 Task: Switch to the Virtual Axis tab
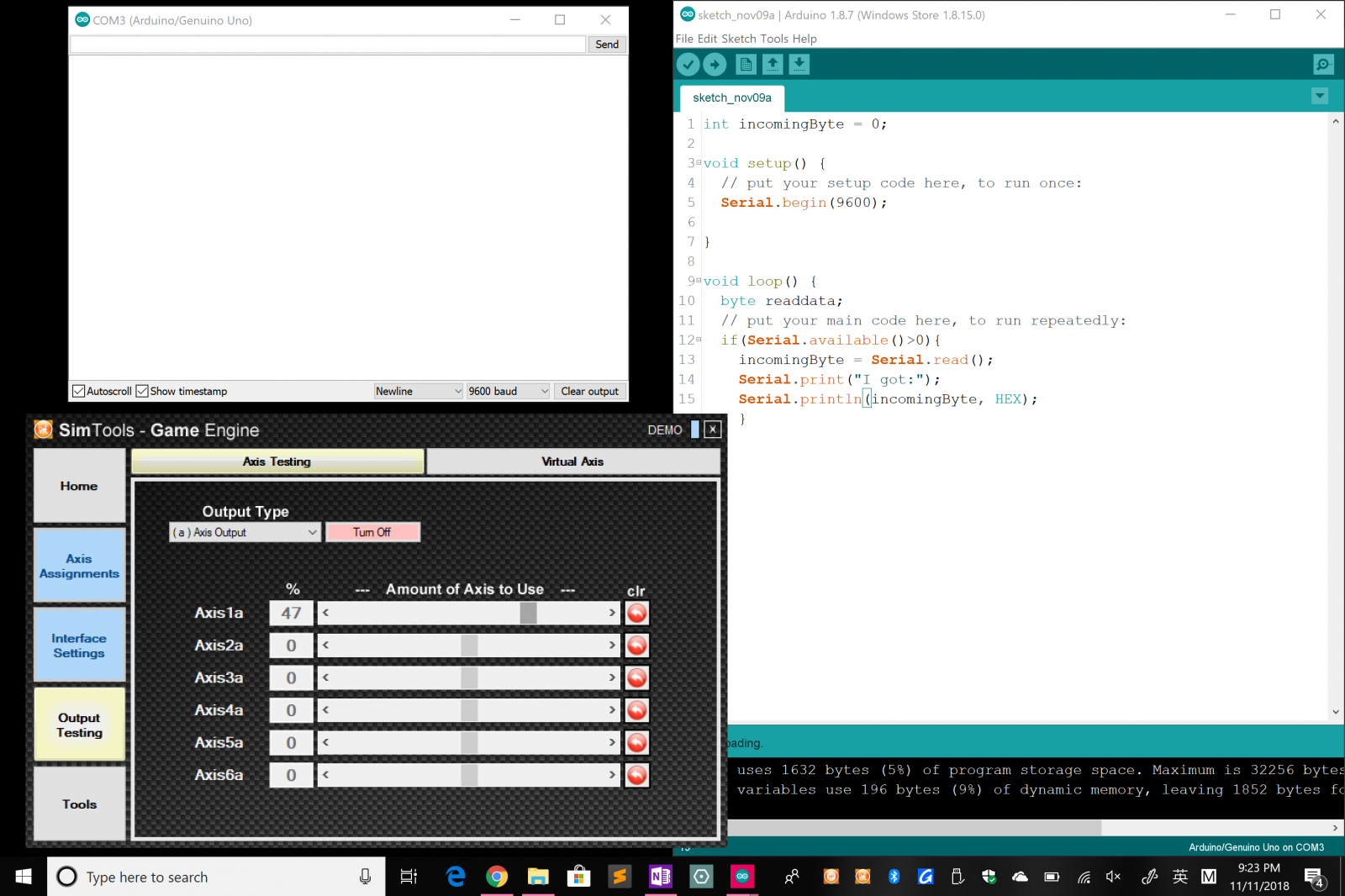click(x=572, y=461)
